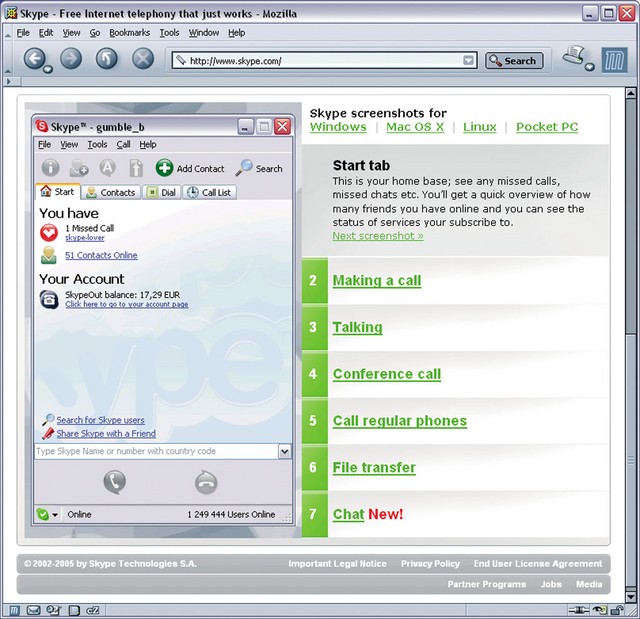Open Address Book from the status bar icon

click(74, 610)
